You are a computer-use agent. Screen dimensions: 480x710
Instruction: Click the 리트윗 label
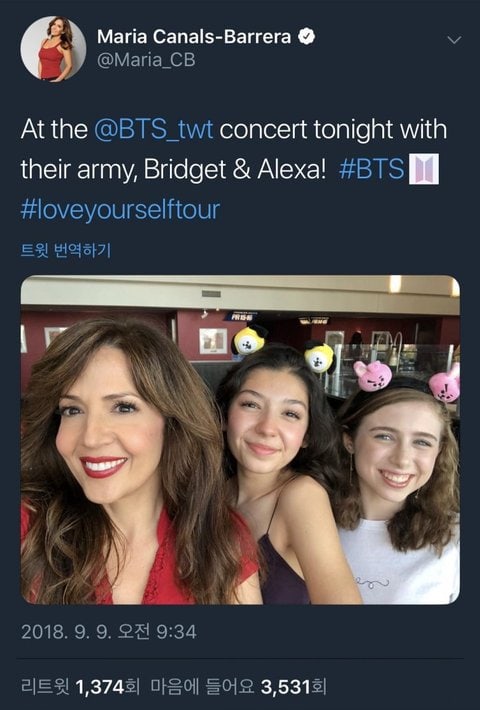[46, 686]
